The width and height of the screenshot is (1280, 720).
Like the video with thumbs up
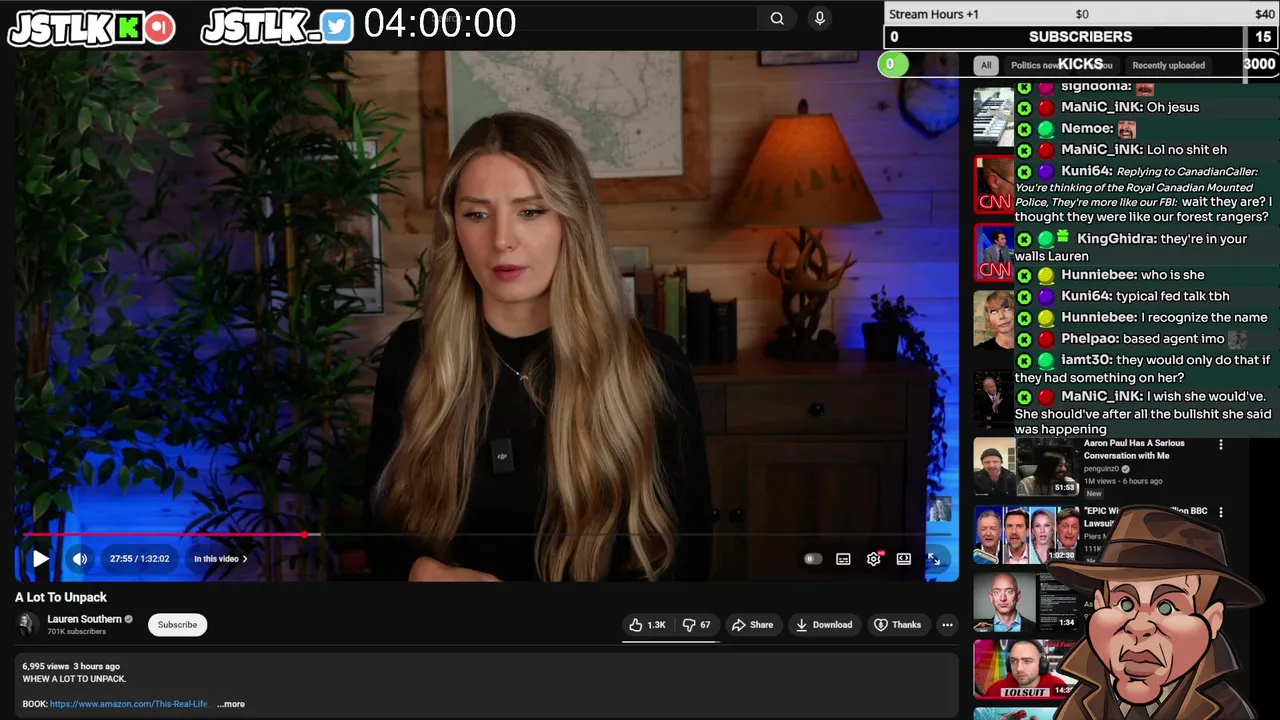(647, 625)
